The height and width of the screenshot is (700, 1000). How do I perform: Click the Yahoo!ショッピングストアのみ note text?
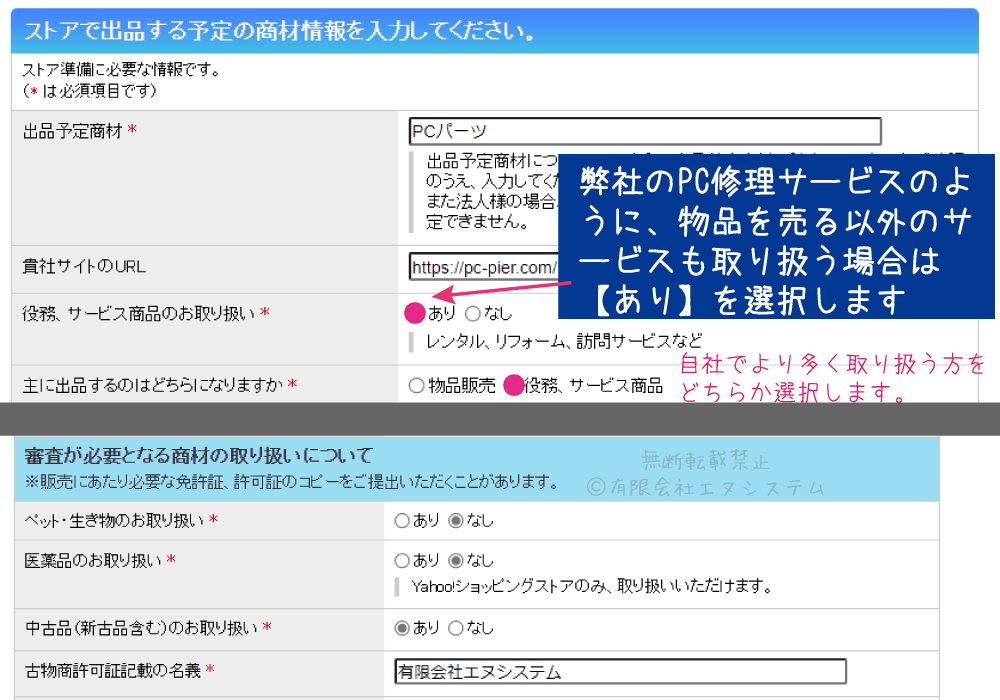[592, 586]
